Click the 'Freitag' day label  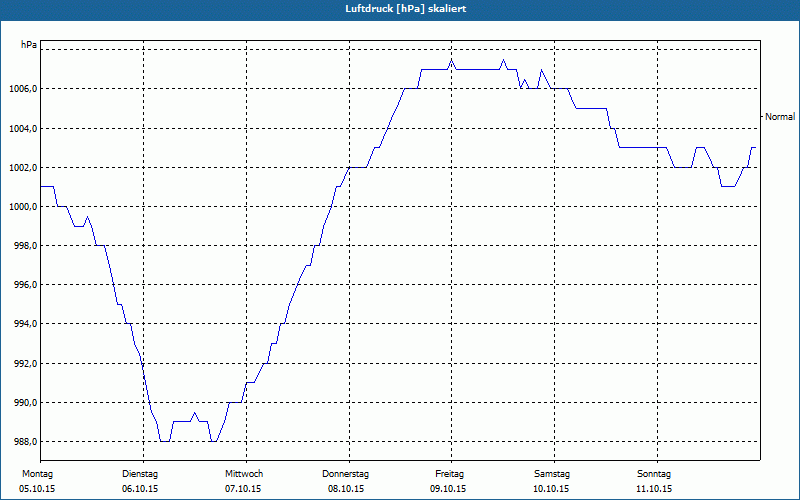pyautogui.click(x=449, y=474)
